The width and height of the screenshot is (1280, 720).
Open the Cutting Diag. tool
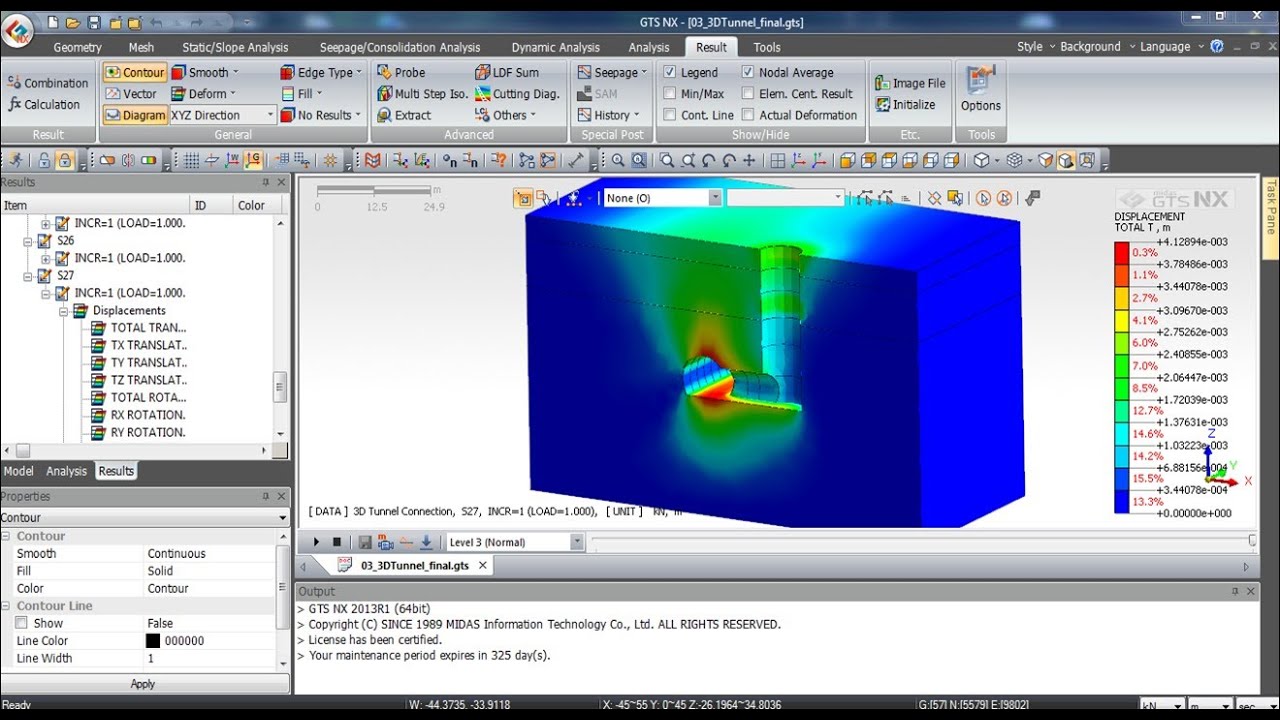click(x=517, y=93)
